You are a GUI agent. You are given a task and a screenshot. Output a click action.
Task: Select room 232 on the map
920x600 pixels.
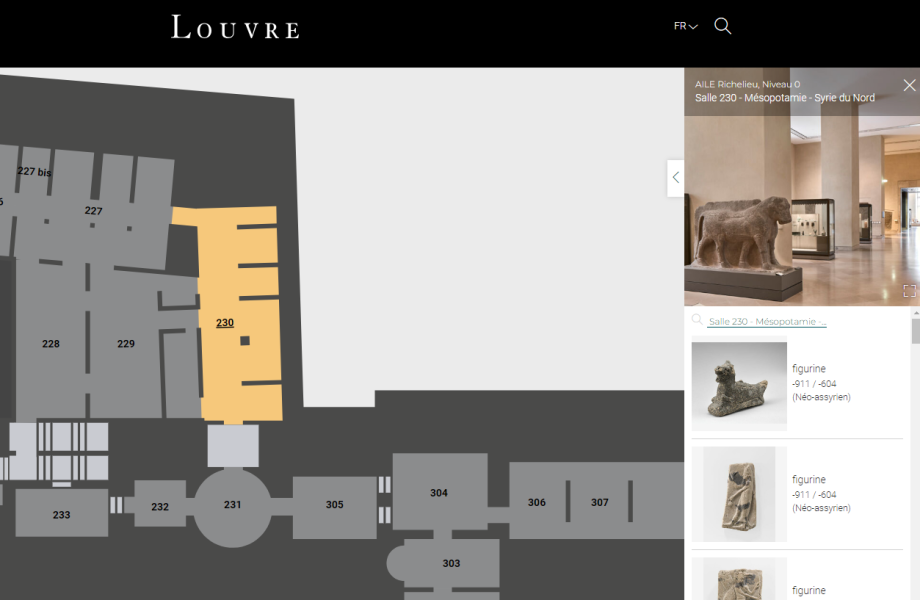pyautogui.click(x=160, y=506)
